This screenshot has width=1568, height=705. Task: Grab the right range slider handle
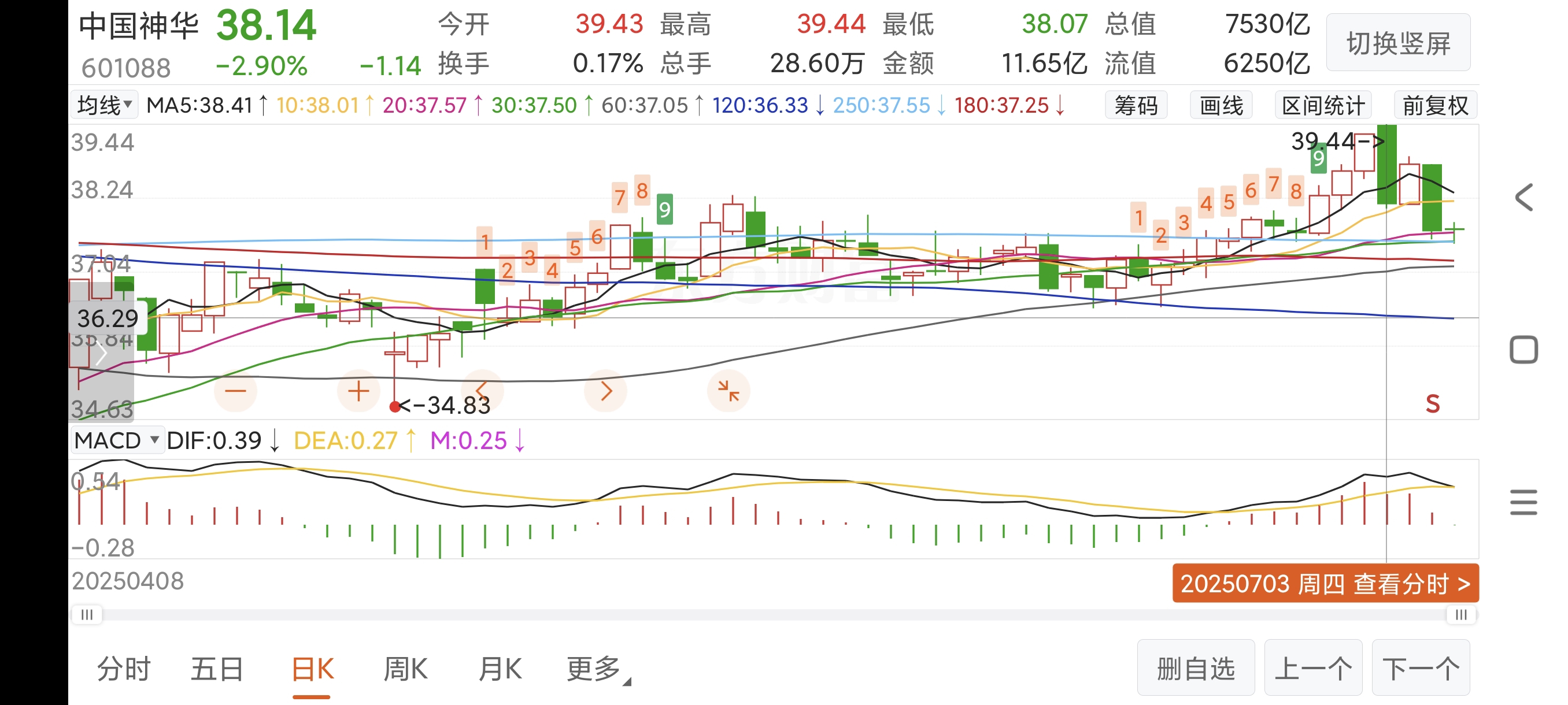1462,614
